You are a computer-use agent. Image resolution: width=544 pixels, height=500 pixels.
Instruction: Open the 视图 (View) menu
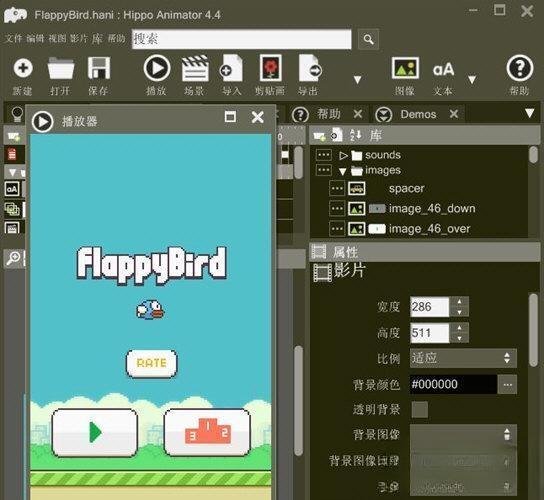coord(57,38)
